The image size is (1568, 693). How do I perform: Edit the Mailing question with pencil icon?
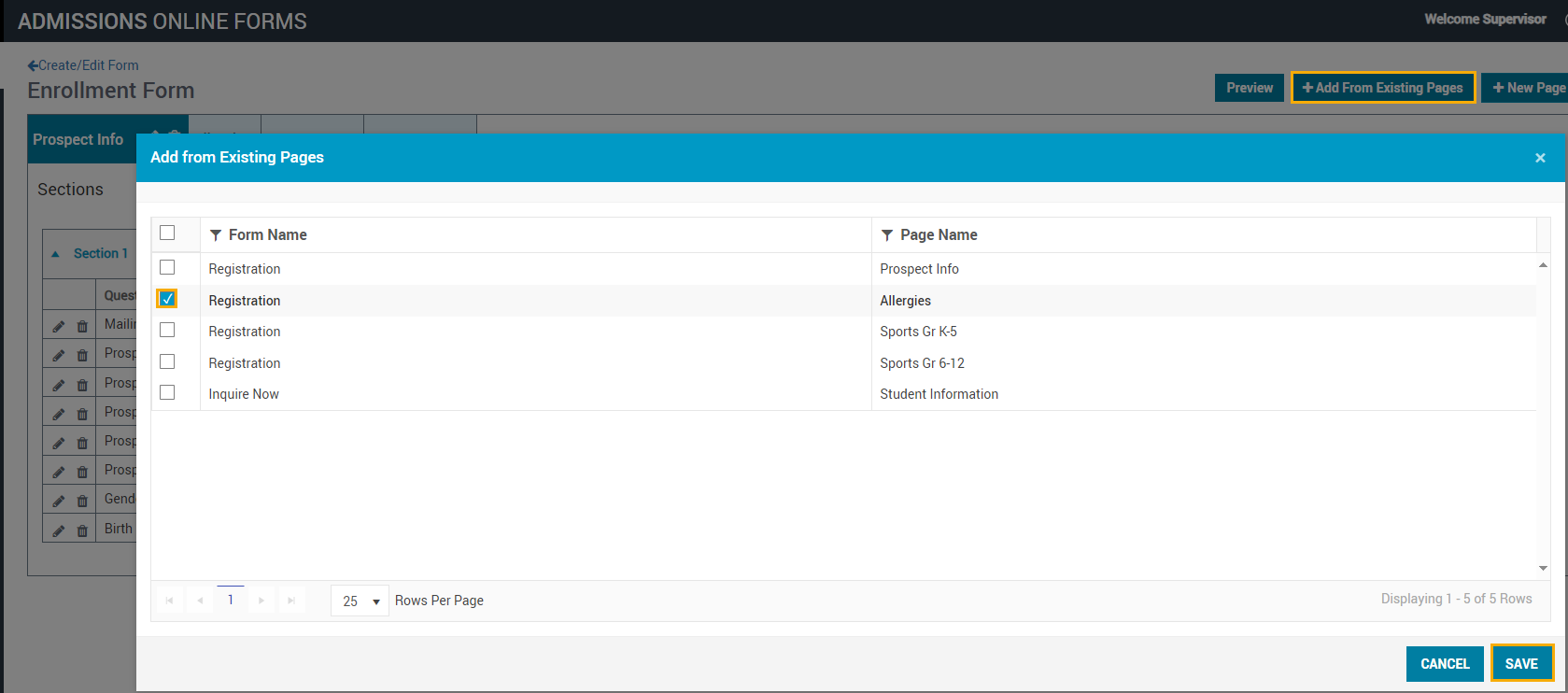click(58, 326)
